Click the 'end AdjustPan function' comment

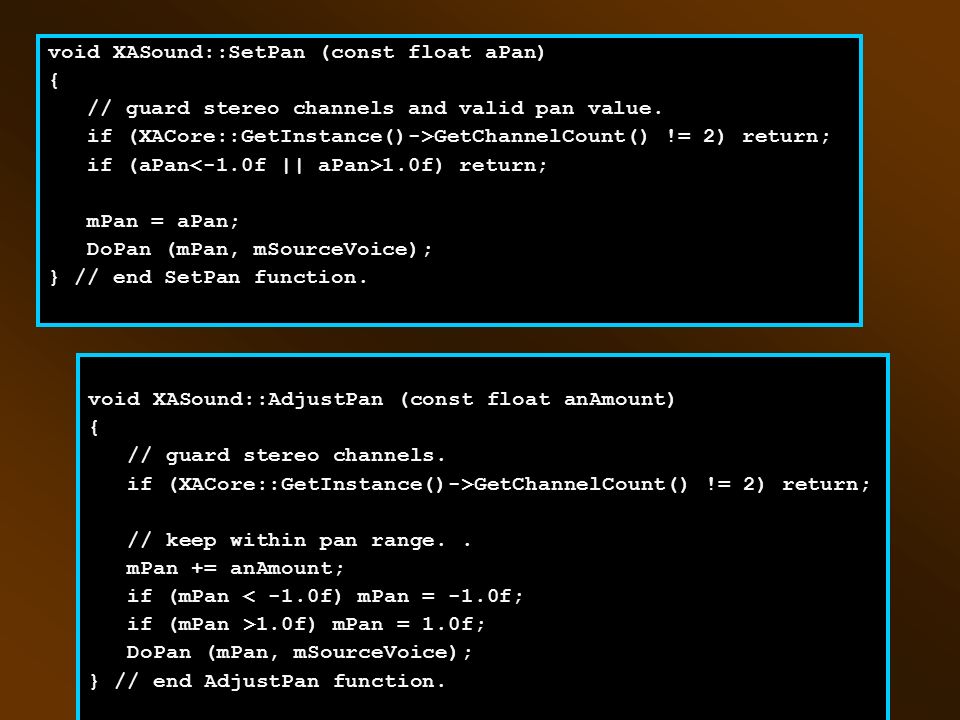(280, 681)
